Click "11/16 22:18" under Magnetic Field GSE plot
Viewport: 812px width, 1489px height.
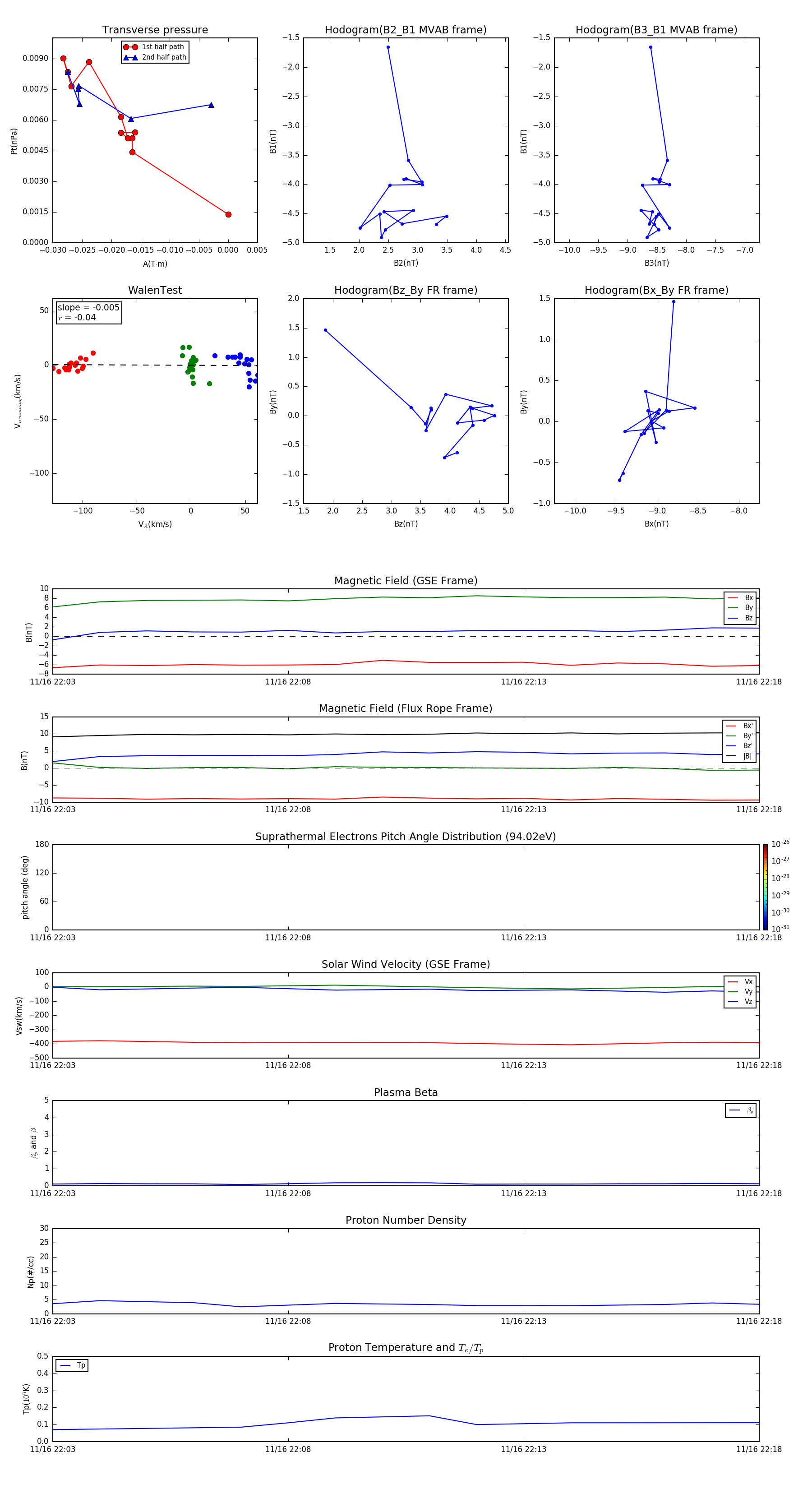[759, 682]
